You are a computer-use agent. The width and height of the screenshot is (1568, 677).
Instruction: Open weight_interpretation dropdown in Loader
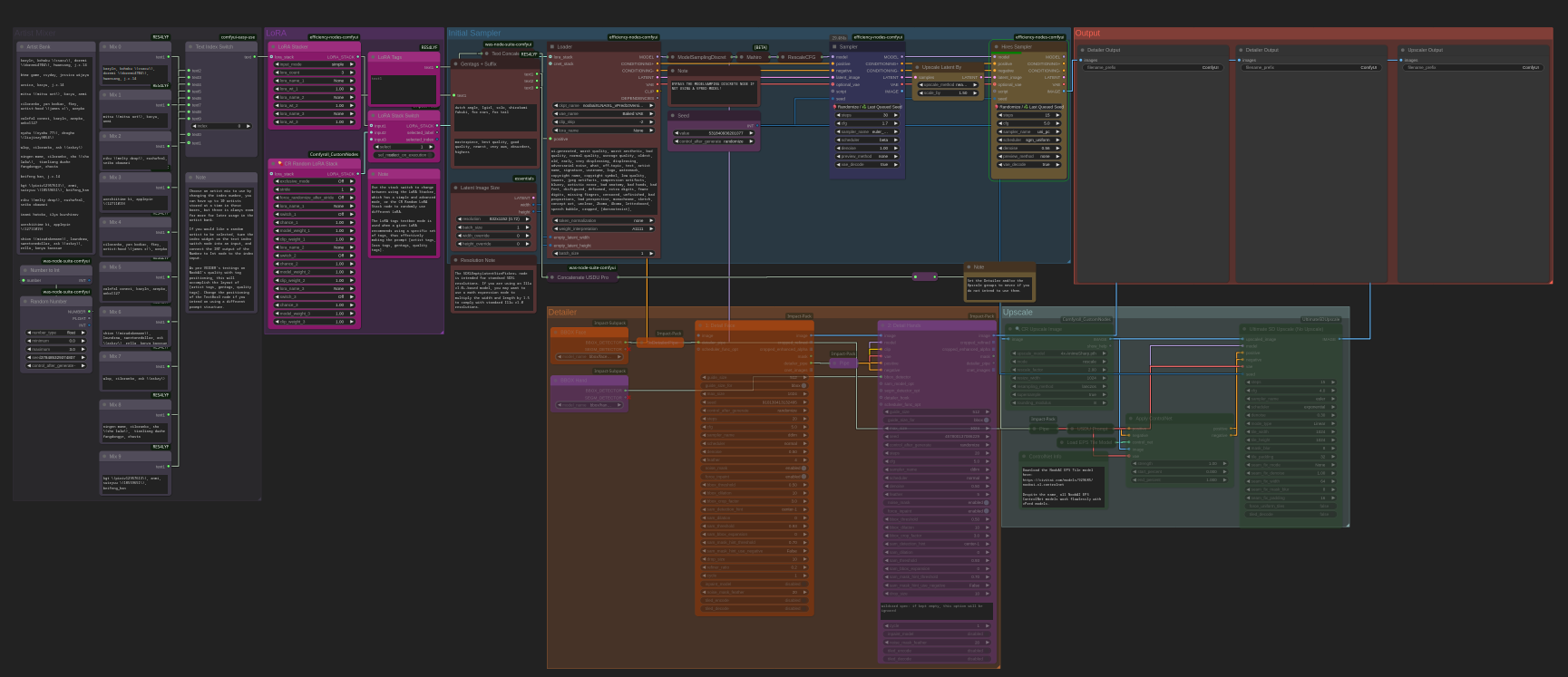(x=604, y=229)
